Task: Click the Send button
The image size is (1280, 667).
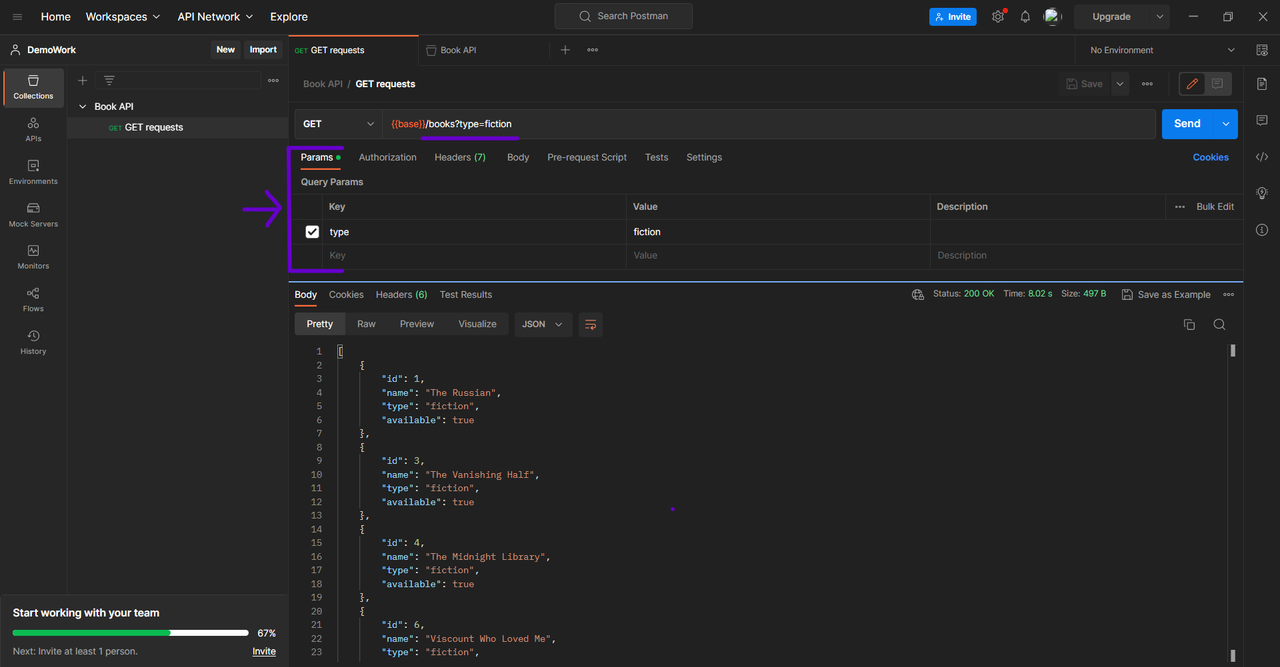Action: pos(1187,124)
